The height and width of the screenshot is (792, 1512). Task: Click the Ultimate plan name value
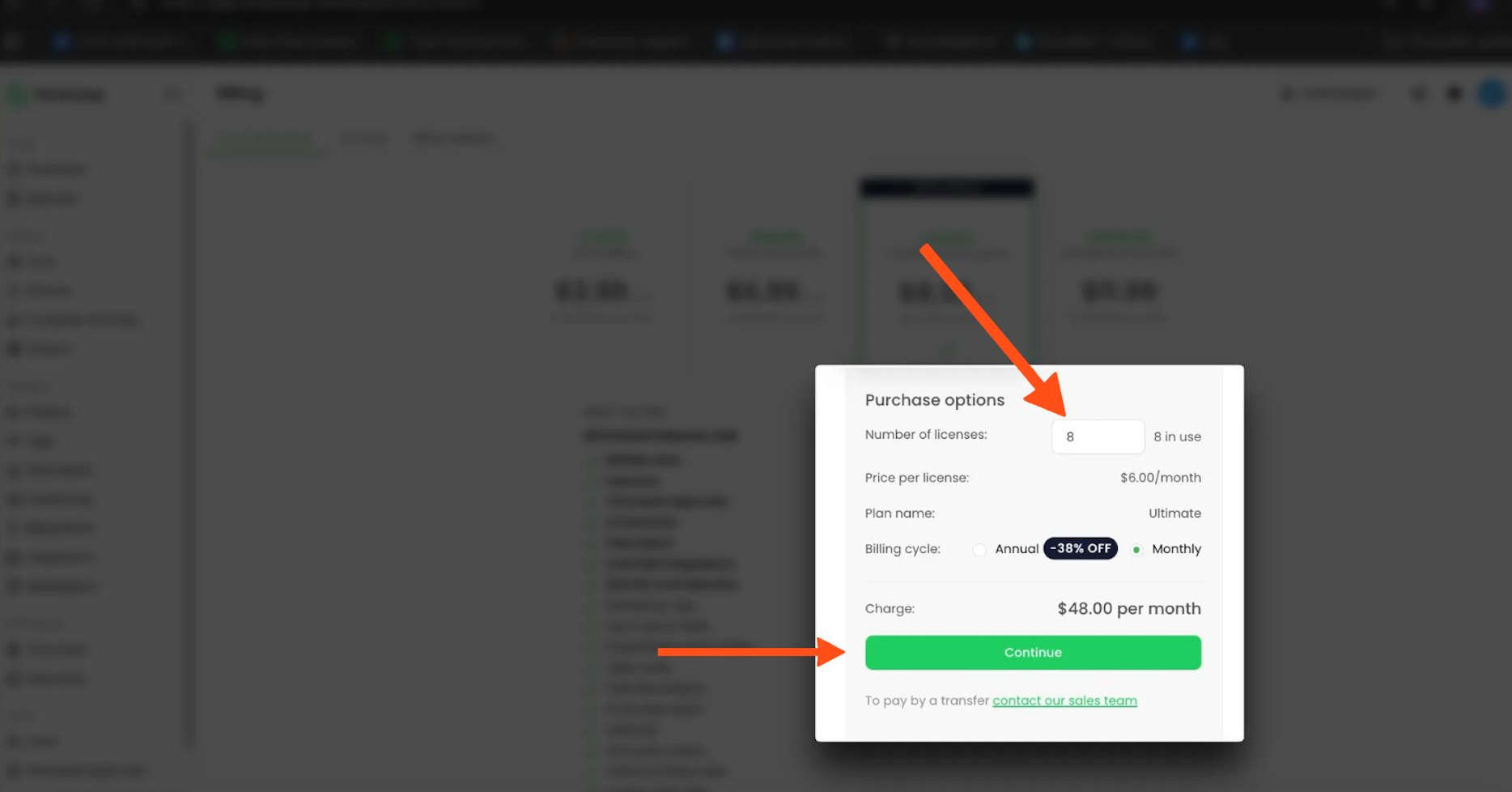click(x=1174, y=513)
